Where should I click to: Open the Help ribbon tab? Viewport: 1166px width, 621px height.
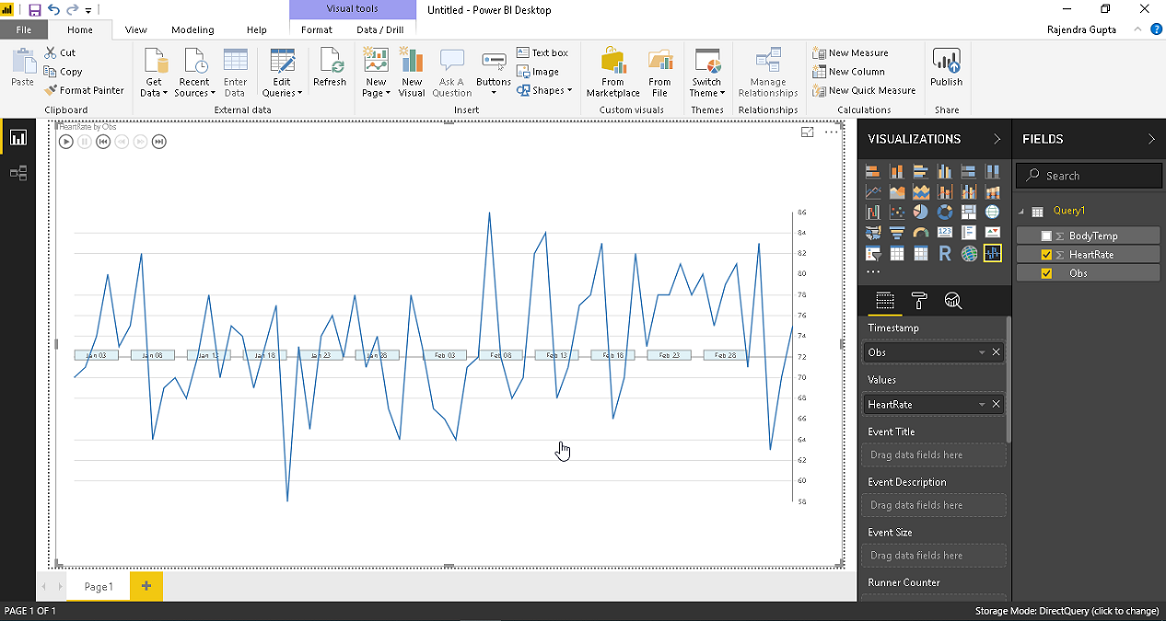[x=257, y=30]
